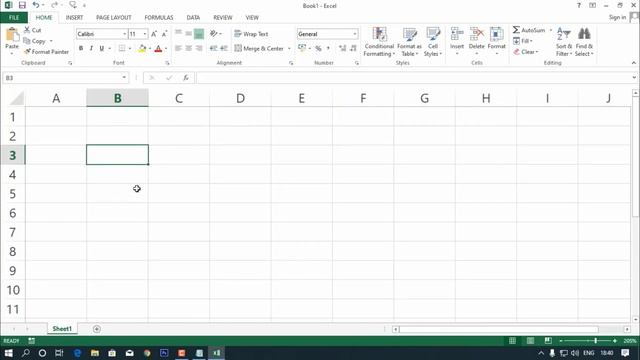The image size is (640, 360).
Task: Toggle align text left
Action: (178, 48)
